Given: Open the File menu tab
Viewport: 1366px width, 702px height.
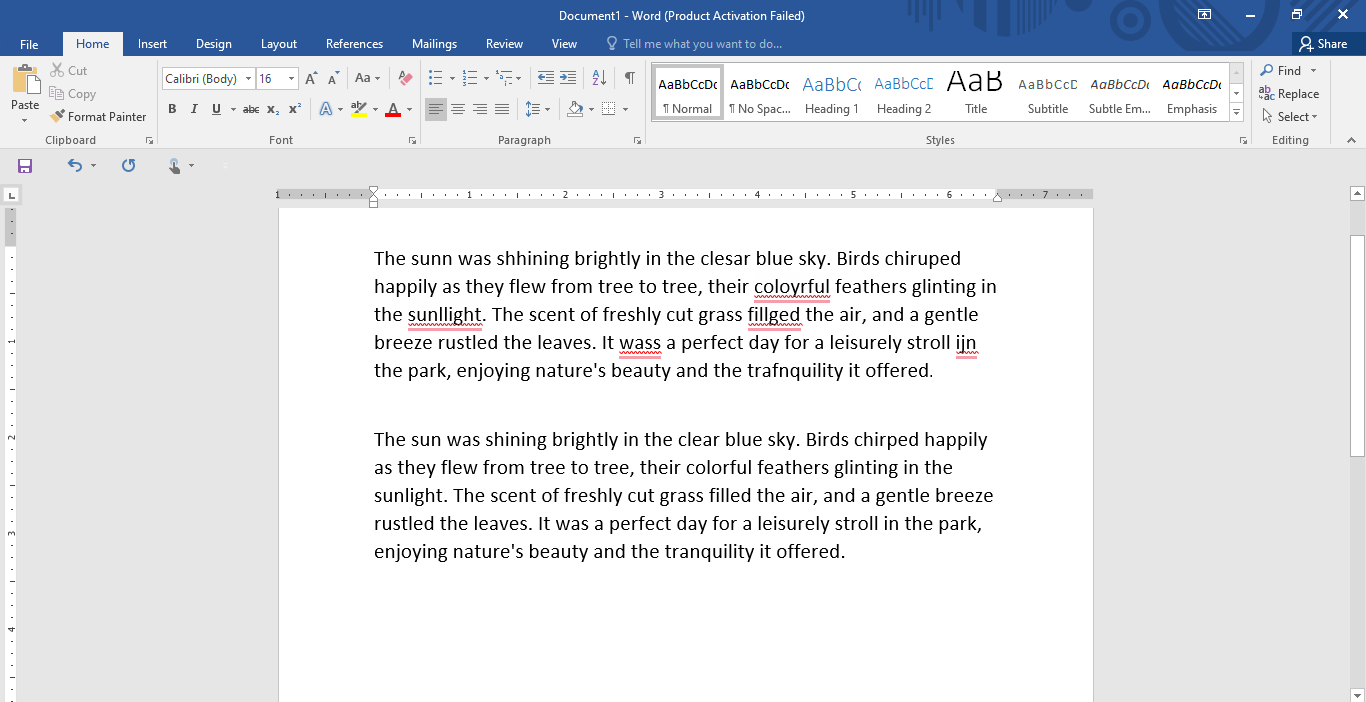Looking at the screenshot, I should click(x=29, y=44).
